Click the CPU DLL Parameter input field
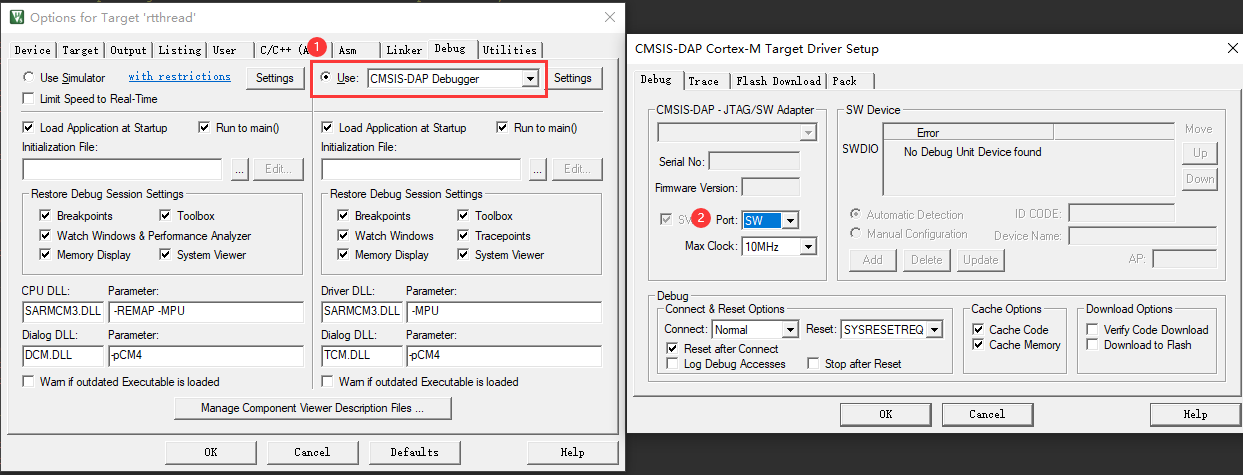Image resolution: width=1243 pixels, height=475 pixels. pos(205,313)
